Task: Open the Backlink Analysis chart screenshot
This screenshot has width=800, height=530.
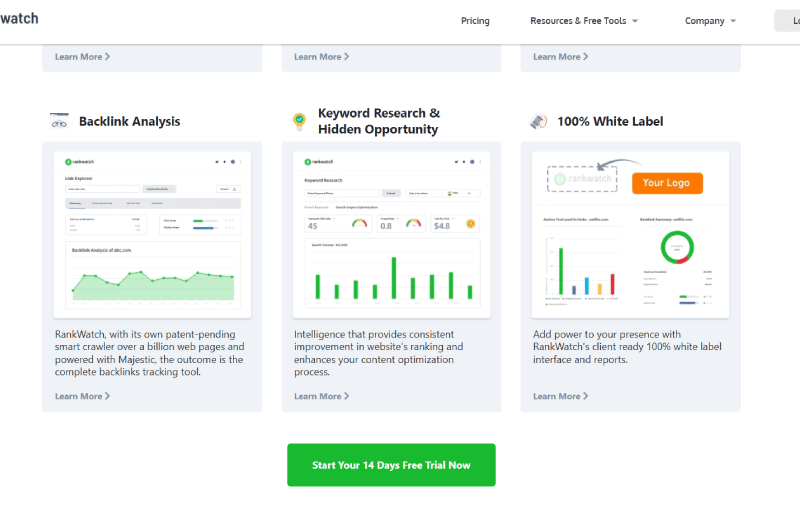Action: 152,235
